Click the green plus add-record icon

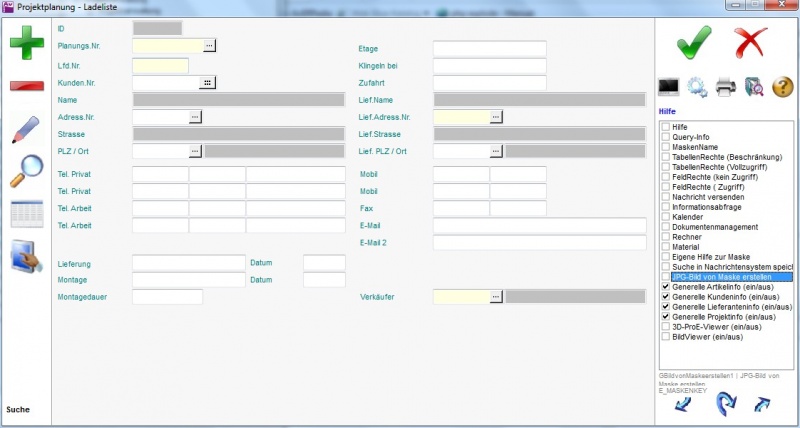(x=27, y=45)
